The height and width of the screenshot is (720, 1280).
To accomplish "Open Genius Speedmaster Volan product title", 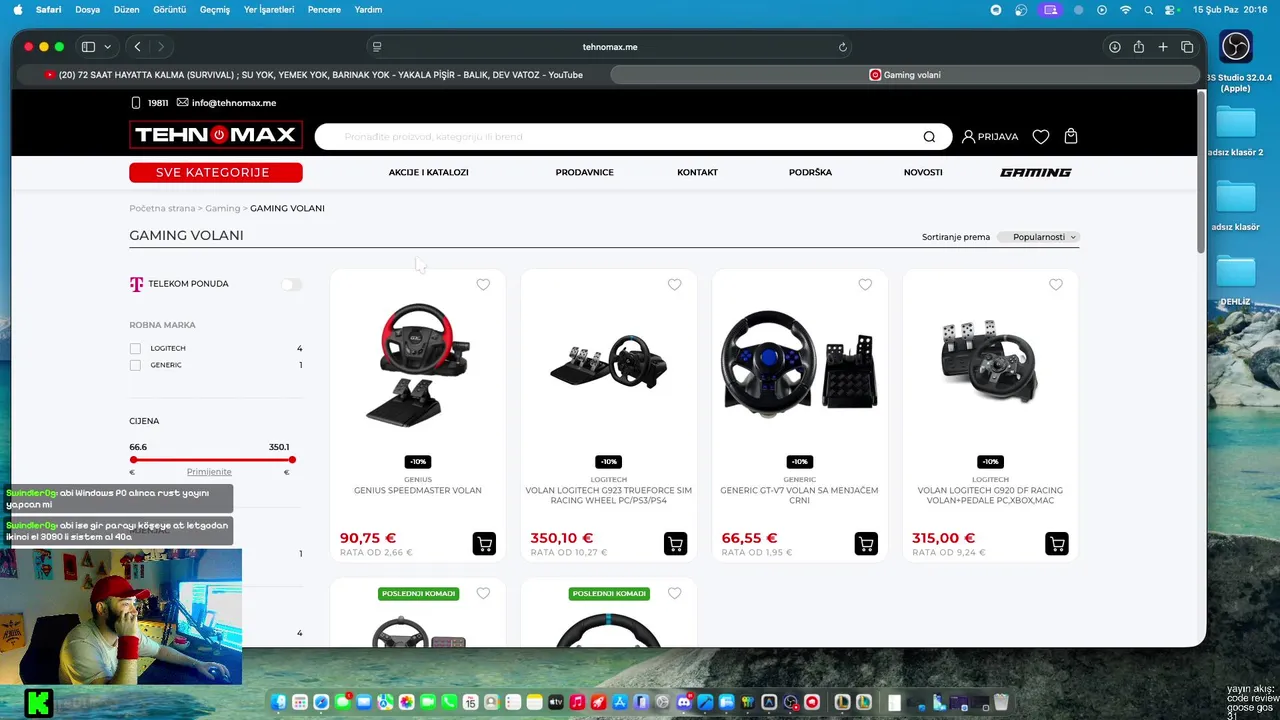I will [418, 491].
